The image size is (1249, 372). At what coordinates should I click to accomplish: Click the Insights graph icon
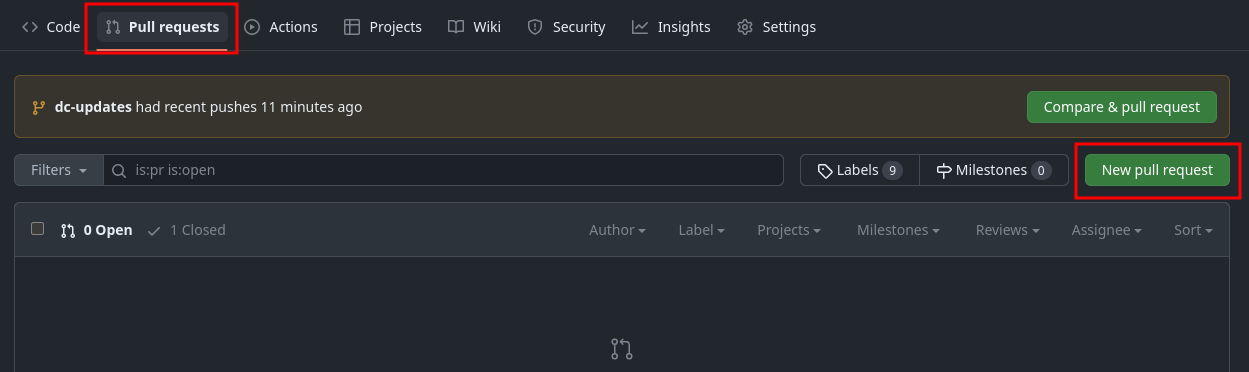pyautogui.click(x=640, y=27)
